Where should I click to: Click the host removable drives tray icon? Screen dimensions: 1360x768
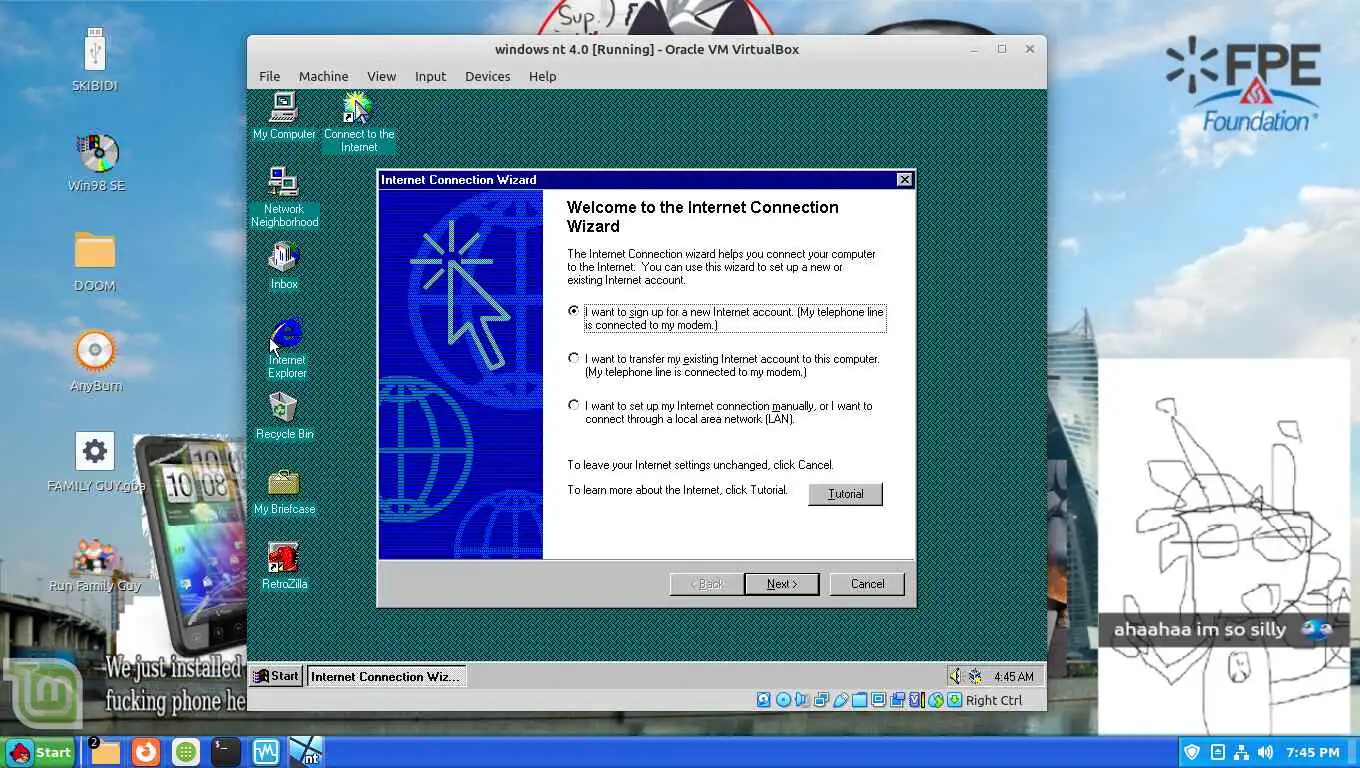point(1217,752)
